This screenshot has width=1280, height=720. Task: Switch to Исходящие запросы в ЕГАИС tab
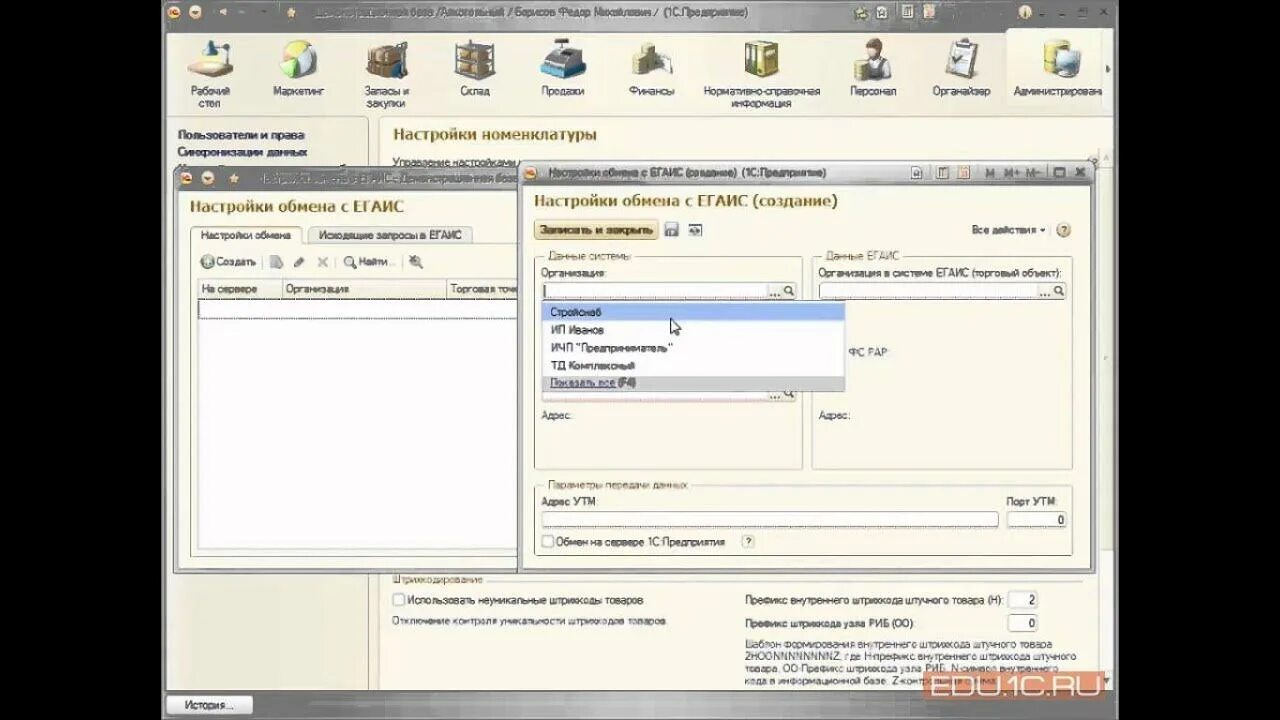(390, 235)
